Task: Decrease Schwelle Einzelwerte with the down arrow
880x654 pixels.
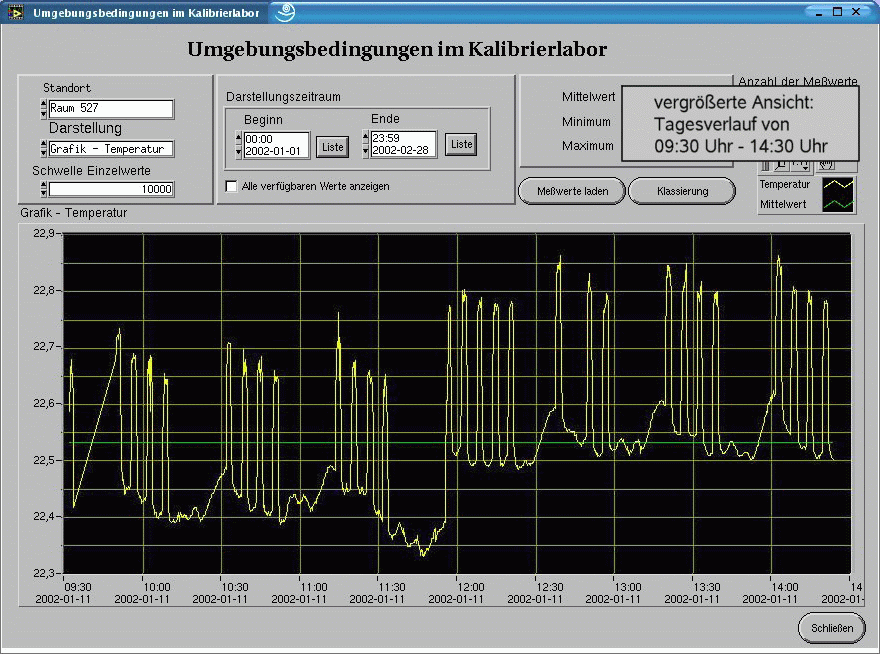Action: click(x=44, y=193)
